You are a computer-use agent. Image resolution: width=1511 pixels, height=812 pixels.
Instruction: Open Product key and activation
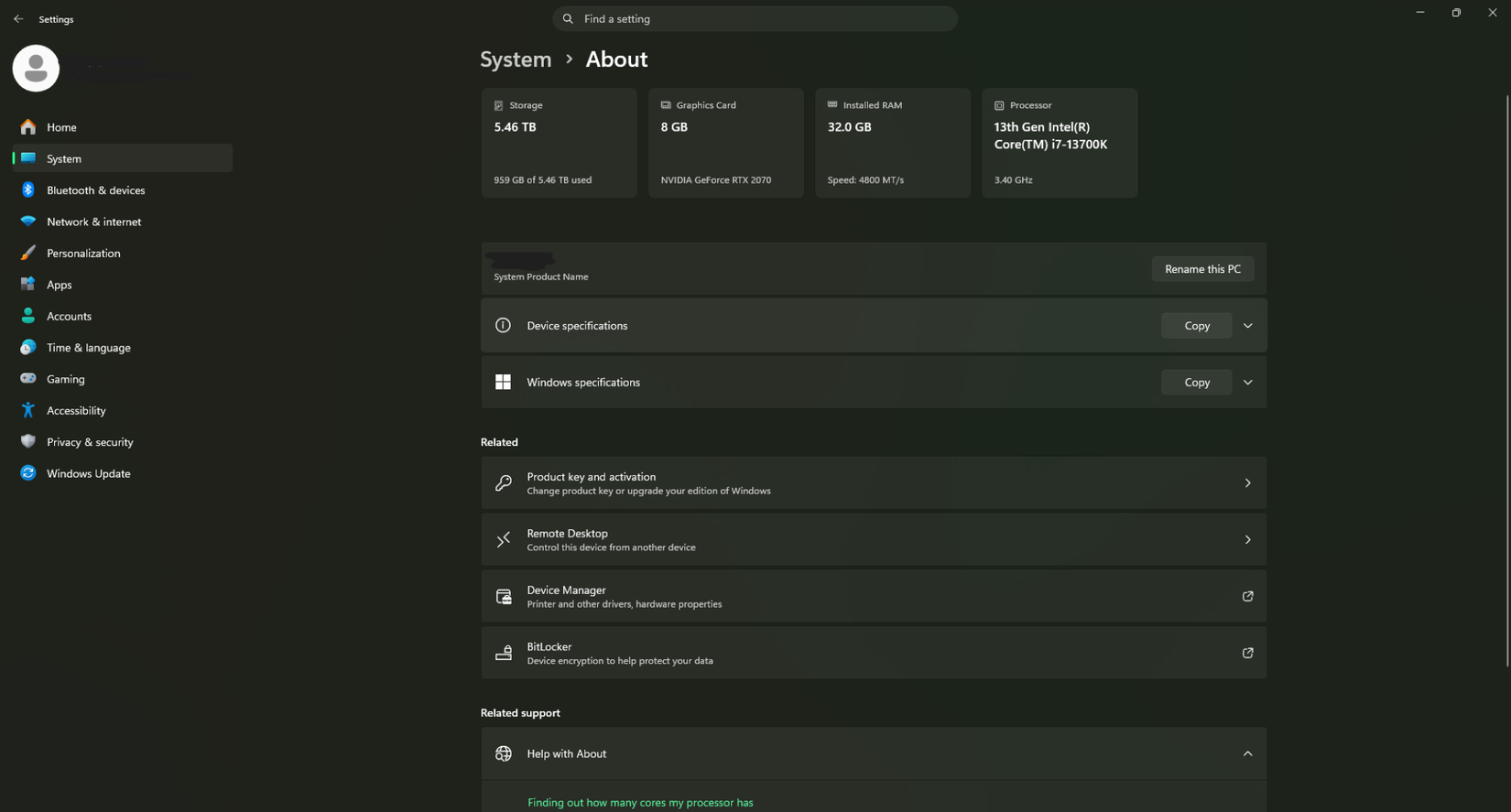874,483
